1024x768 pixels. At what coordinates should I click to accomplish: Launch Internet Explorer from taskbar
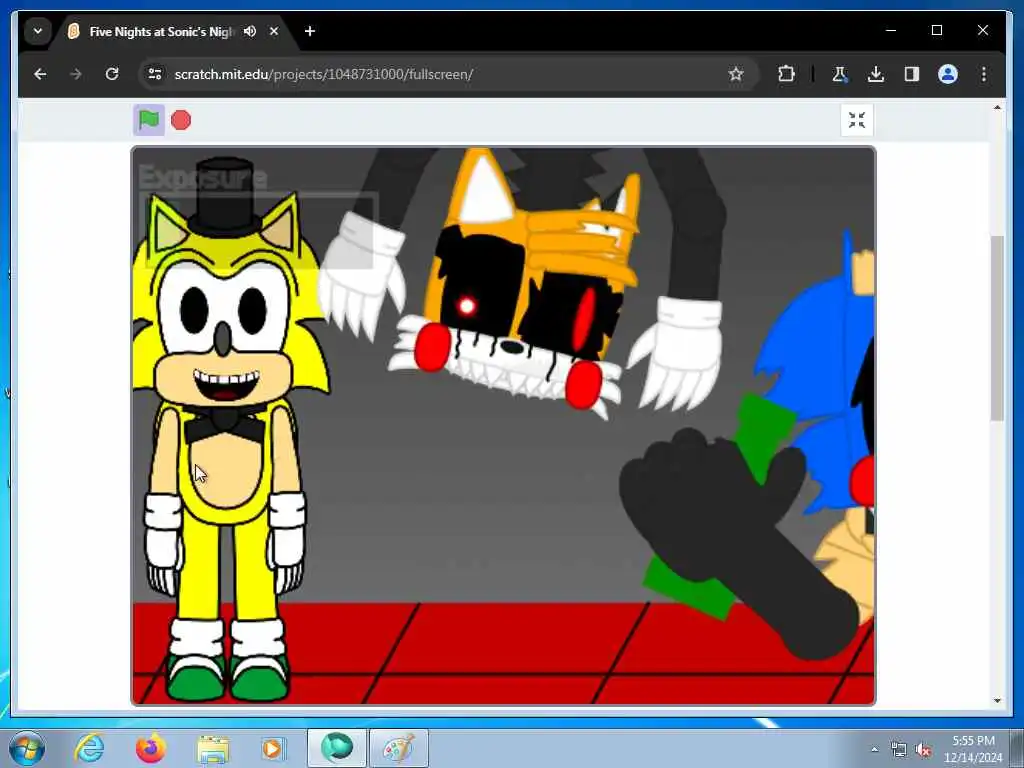pyautogui.click(x=89, y=748)
